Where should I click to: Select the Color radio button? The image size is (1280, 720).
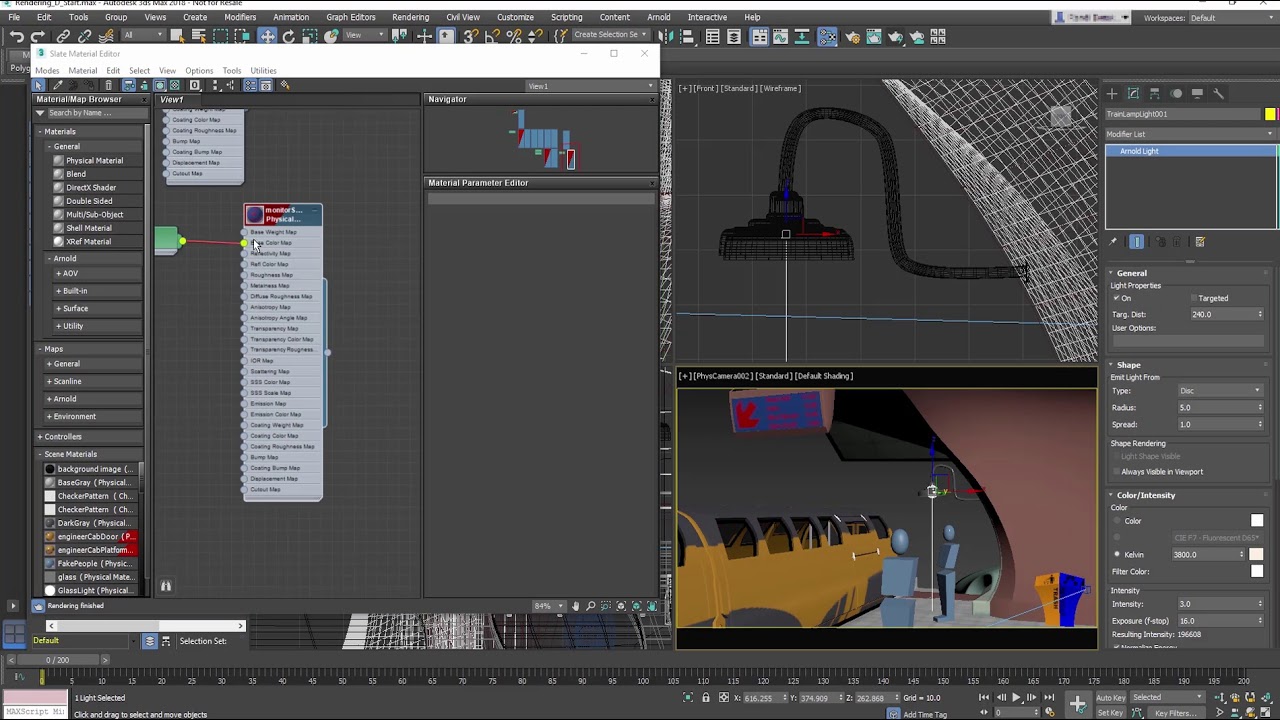(x=1117, y=521)
